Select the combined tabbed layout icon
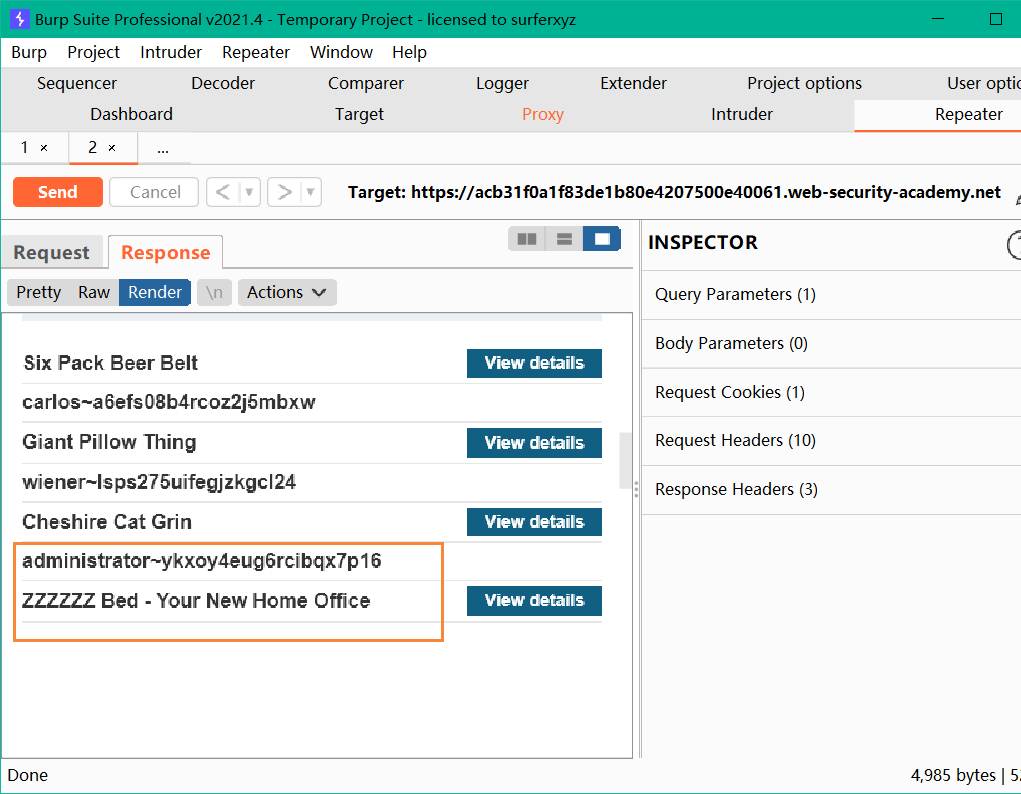 click(602, 239)
